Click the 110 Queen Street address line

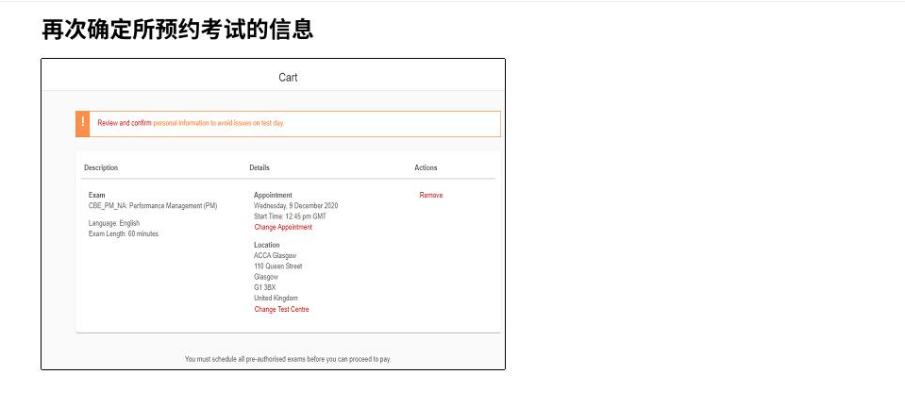tap(278, 267)
